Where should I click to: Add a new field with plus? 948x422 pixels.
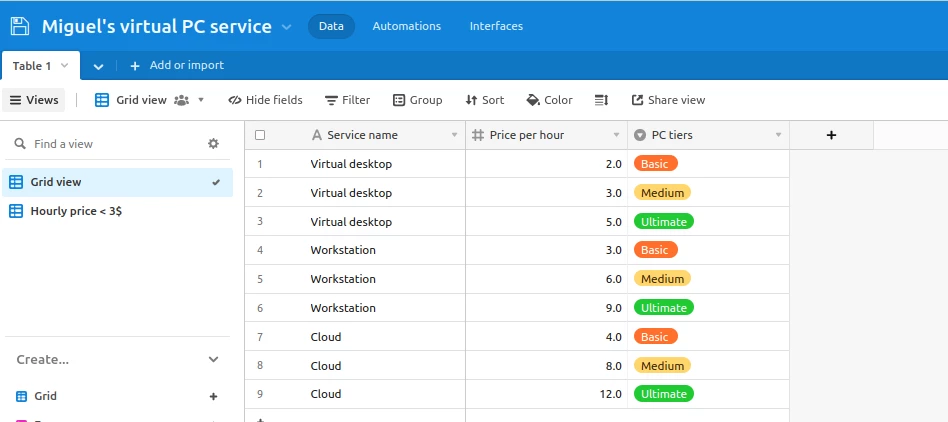pyautogui.click(x=831, y=135)
